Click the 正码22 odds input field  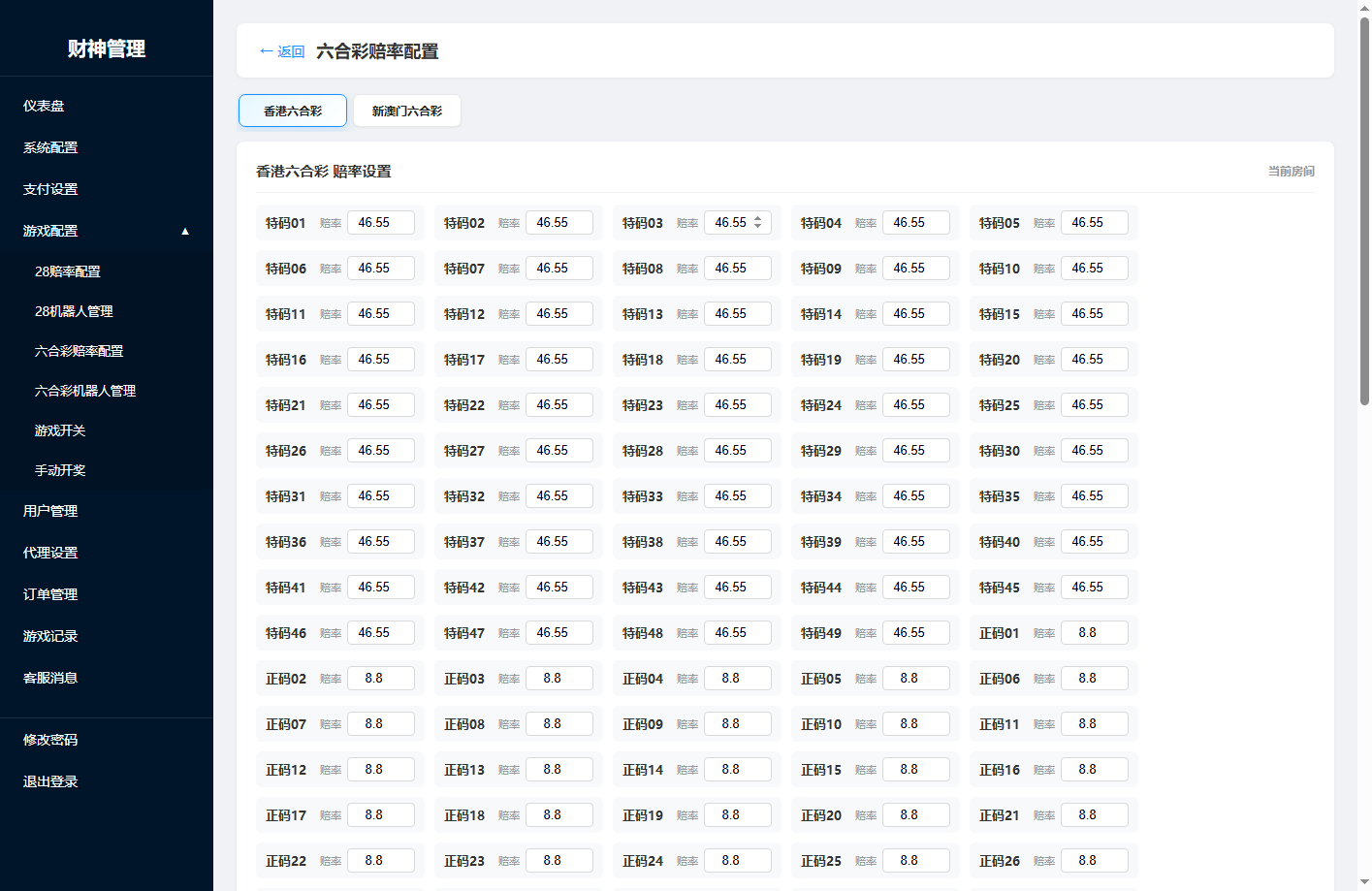pos(381,861)
